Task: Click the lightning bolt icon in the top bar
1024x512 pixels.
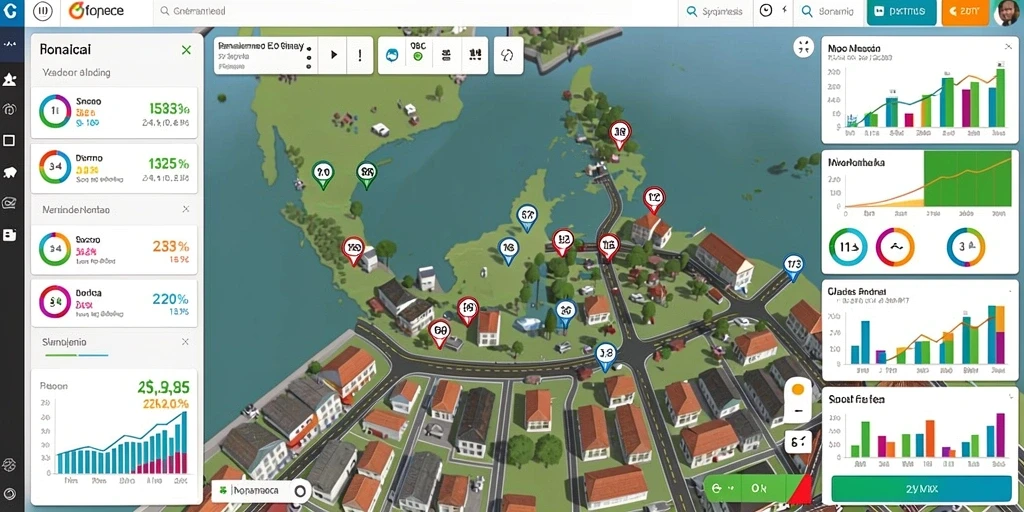Action: tap(784, 11)
